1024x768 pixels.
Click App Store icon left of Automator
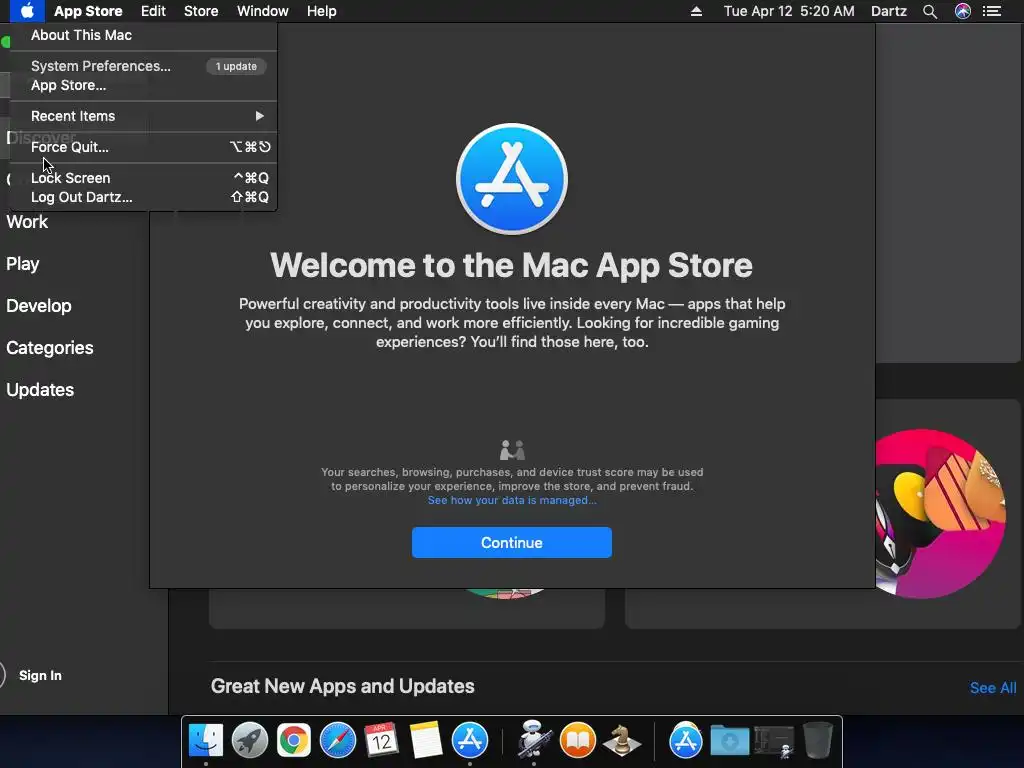(x=470, y=741)
